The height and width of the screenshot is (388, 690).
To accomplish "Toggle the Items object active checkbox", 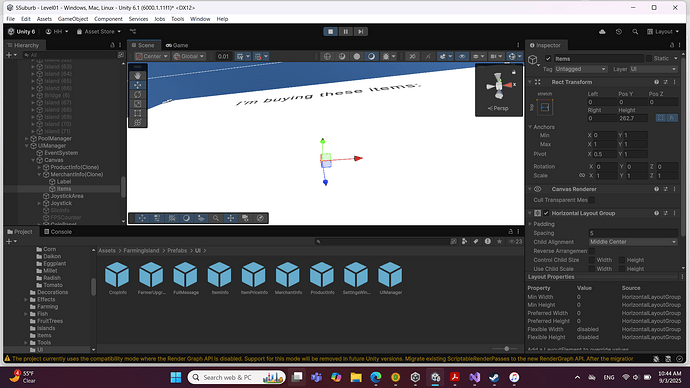I will point(548,59).
